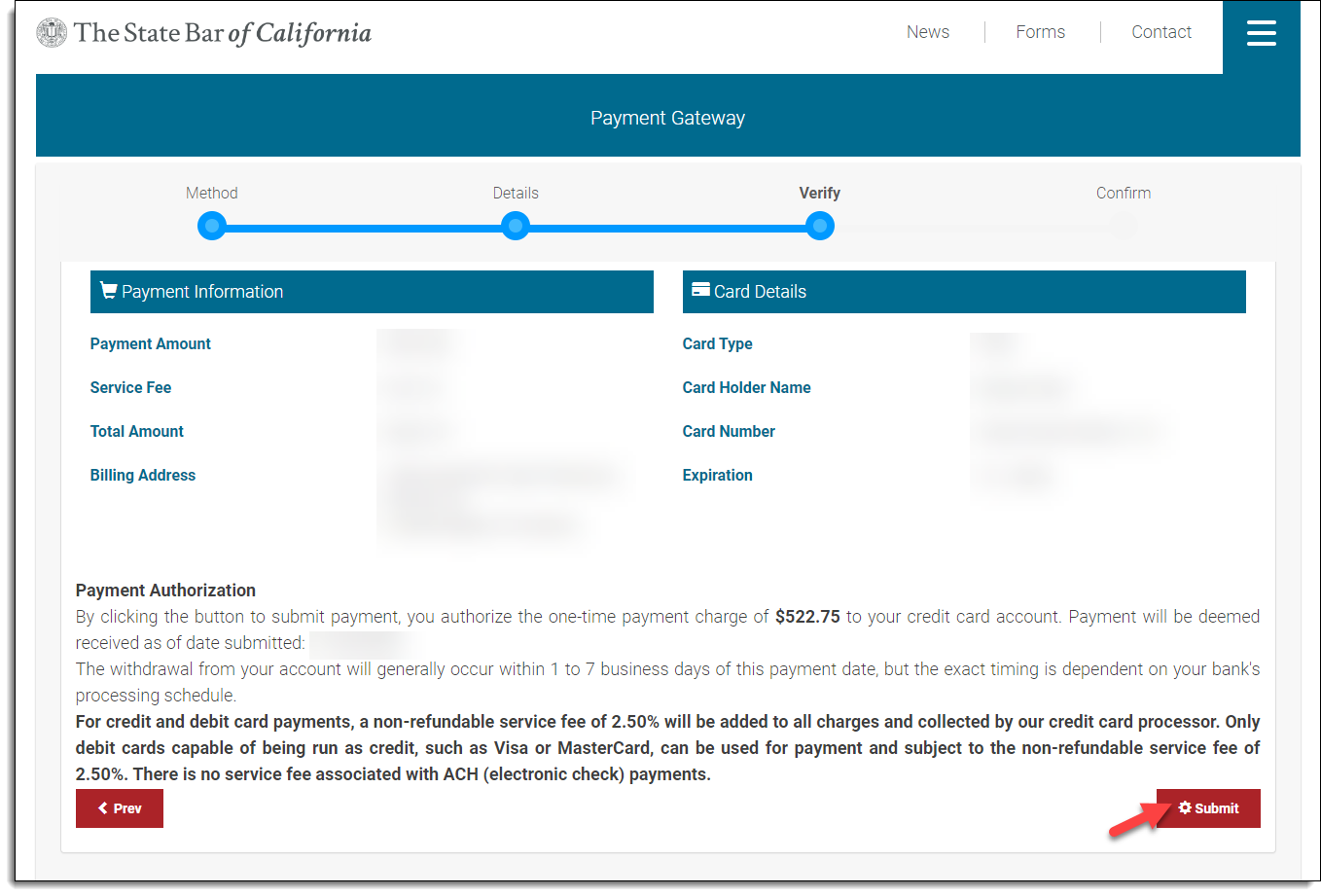Click the Payment Gateway banner title
The height and width of the screenshot is (896, 1321).
(667, 118)
